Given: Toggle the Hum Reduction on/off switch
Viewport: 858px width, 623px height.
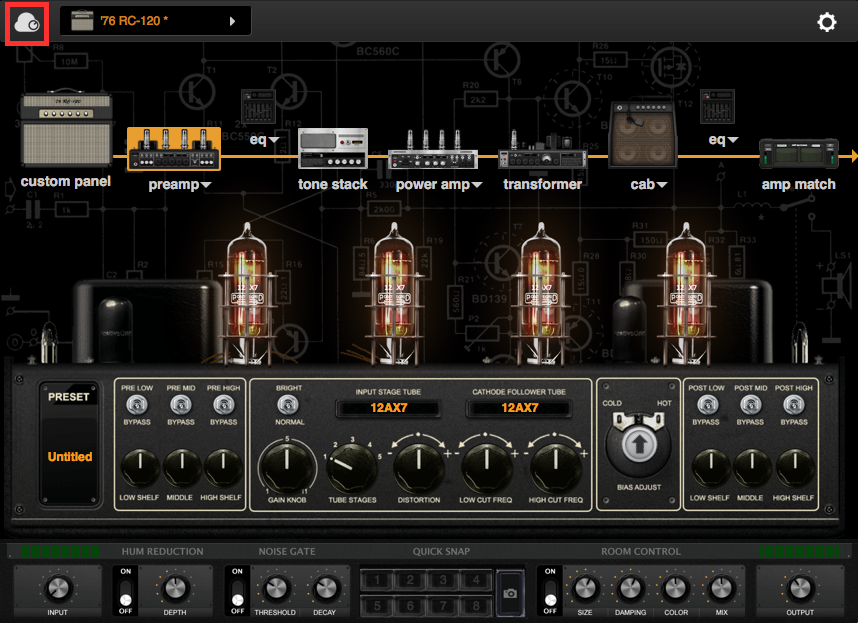Looking at the screenshot, I should 125,590.
